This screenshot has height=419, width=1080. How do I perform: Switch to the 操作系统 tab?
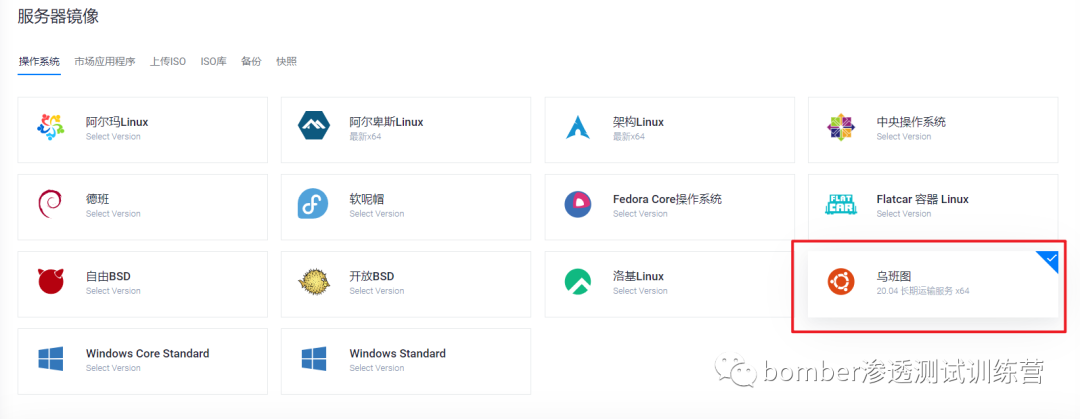pyautogui.click(x=39, y=61)
